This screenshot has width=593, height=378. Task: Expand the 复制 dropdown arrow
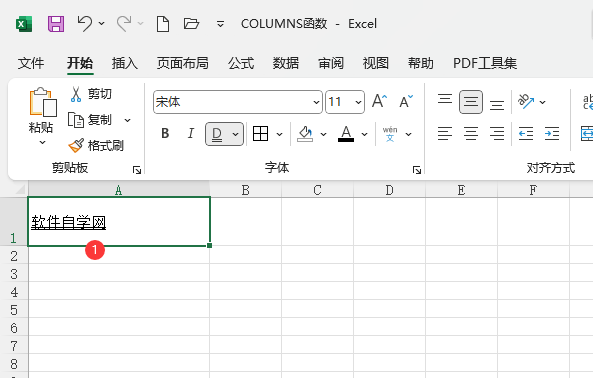click(127, 120)
